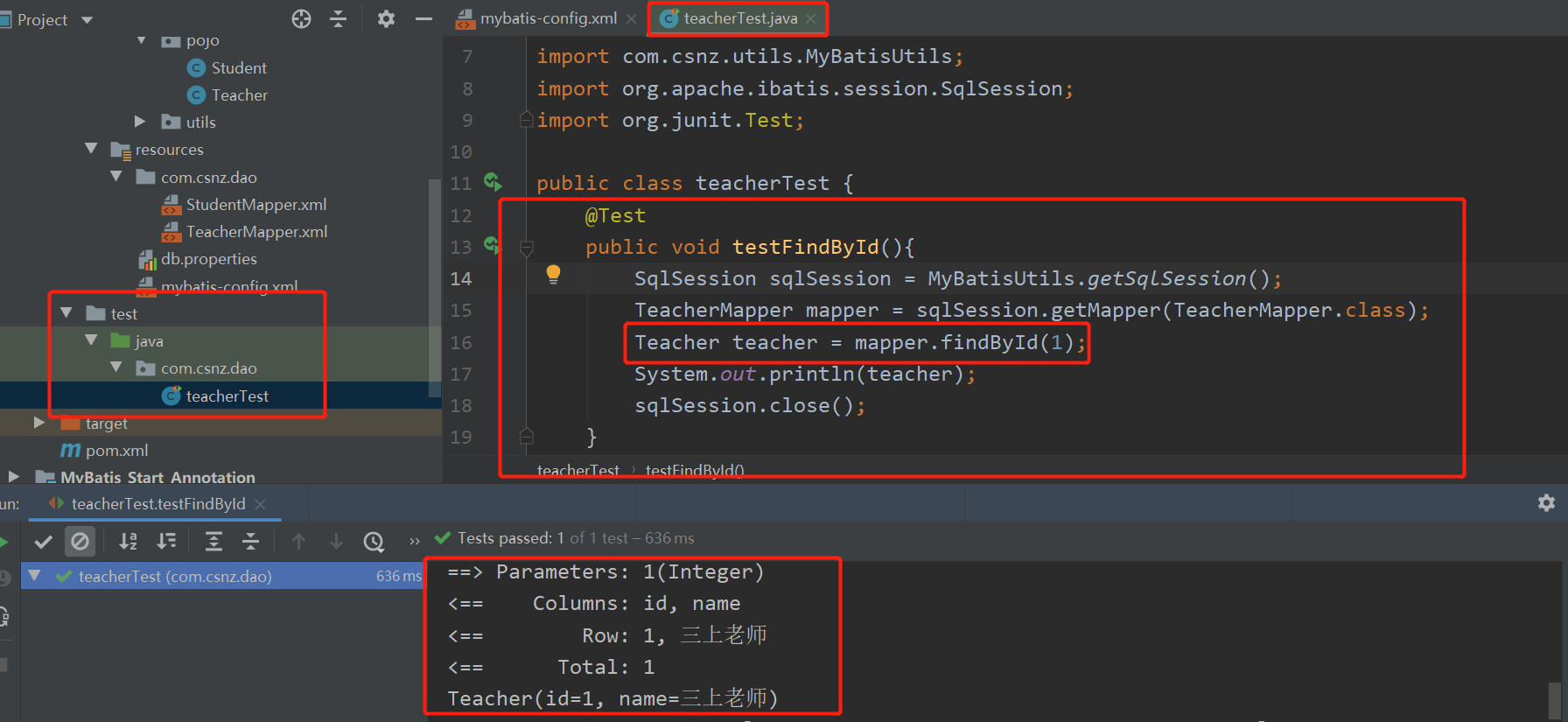Close the teacherTest.java tab

(x=811, y=18)
